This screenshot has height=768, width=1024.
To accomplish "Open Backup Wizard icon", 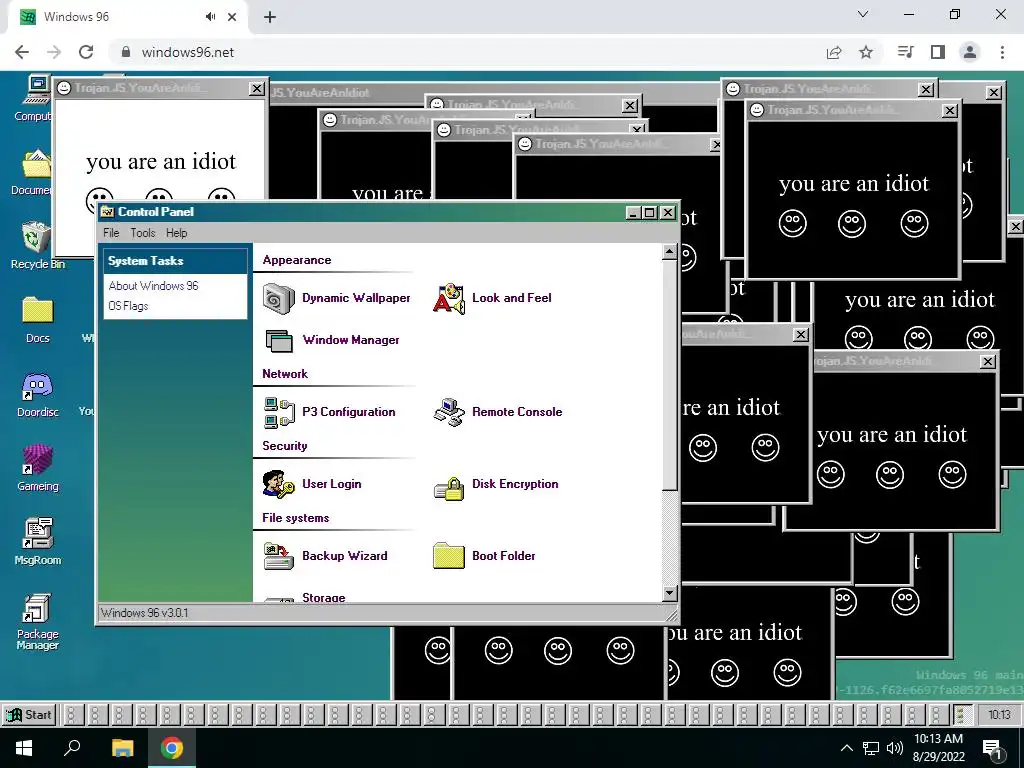I will [279, 556].
